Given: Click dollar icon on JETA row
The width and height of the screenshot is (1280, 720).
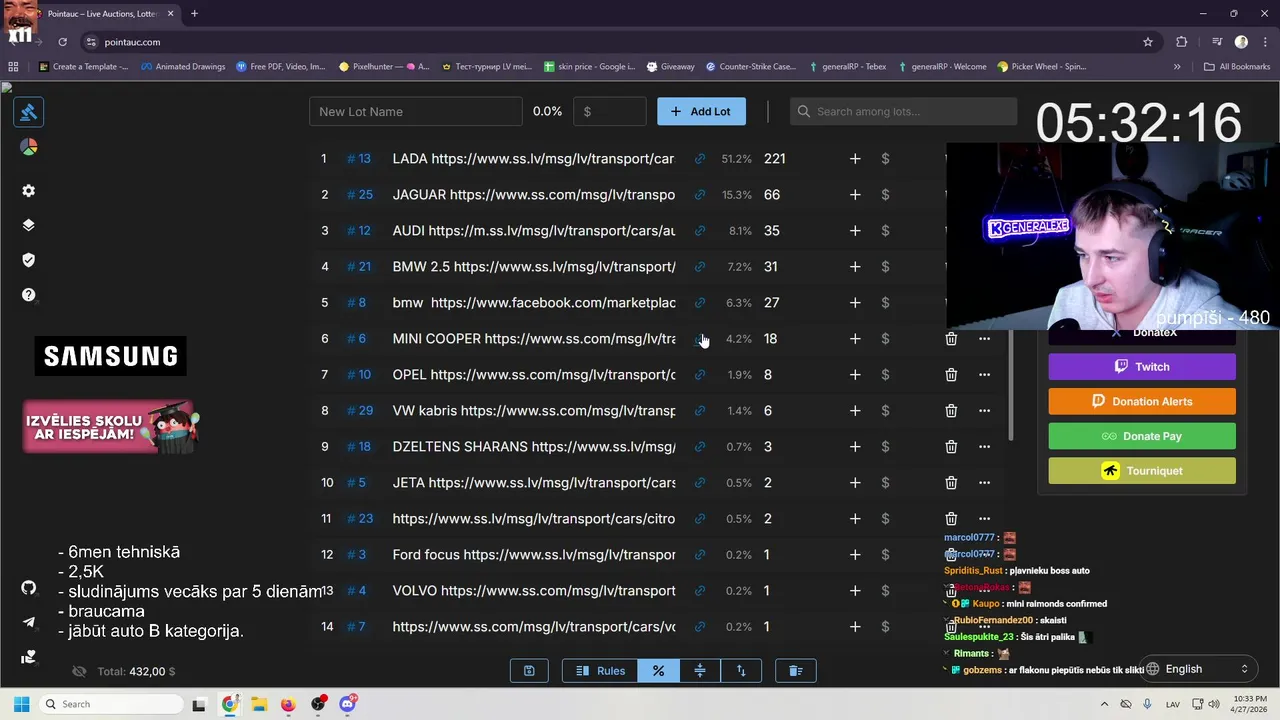Looking at the screenshot, I should coord(885,483).
